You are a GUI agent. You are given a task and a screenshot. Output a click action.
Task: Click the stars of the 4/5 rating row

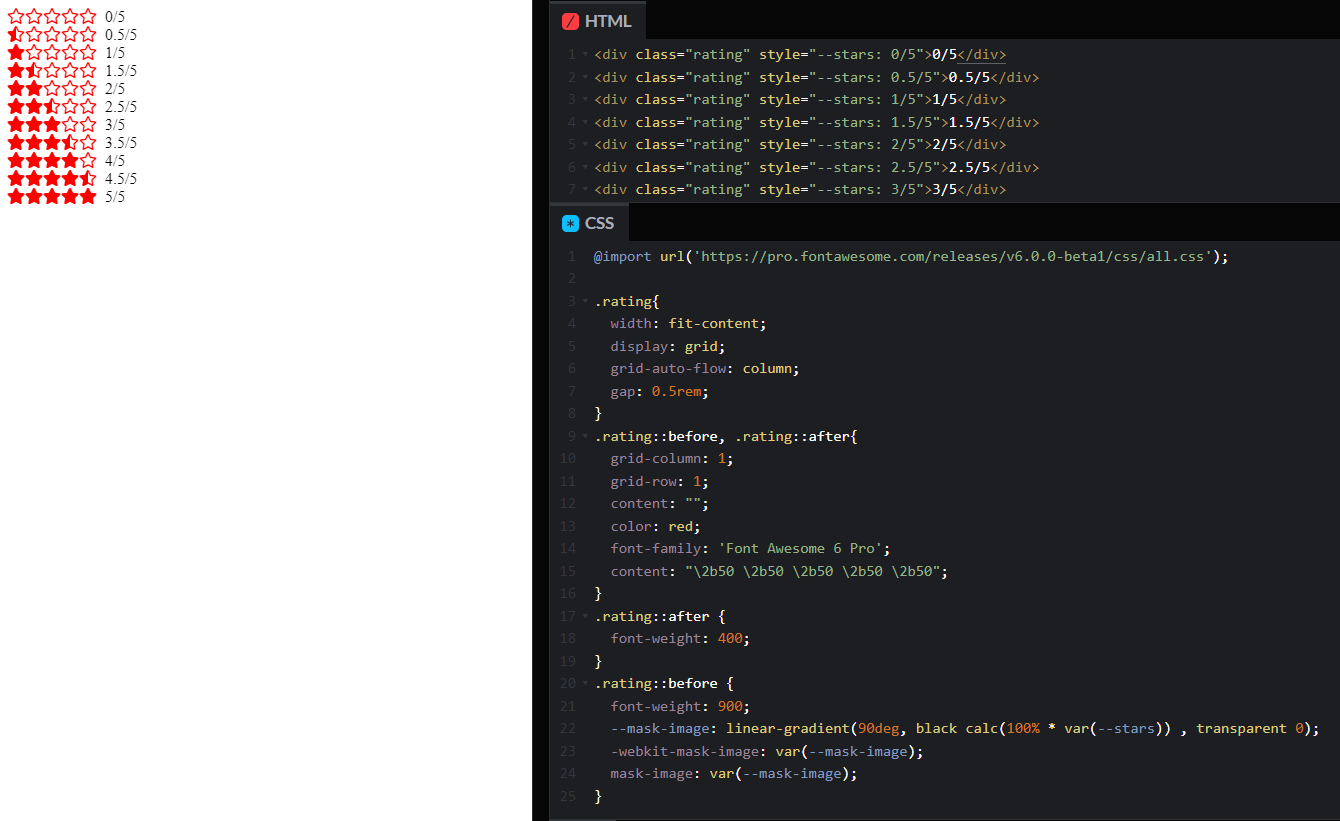coord(52,160)
